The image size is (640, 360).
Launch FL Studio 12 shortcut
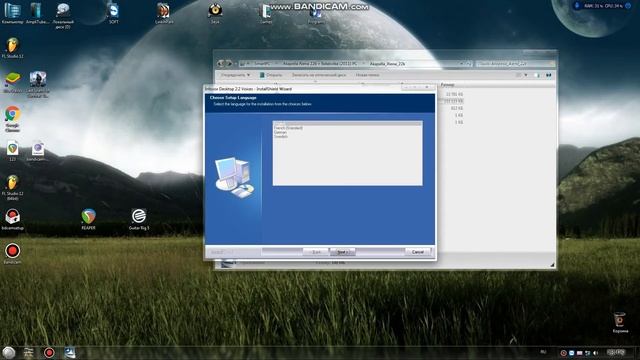(x=12, y=48)
